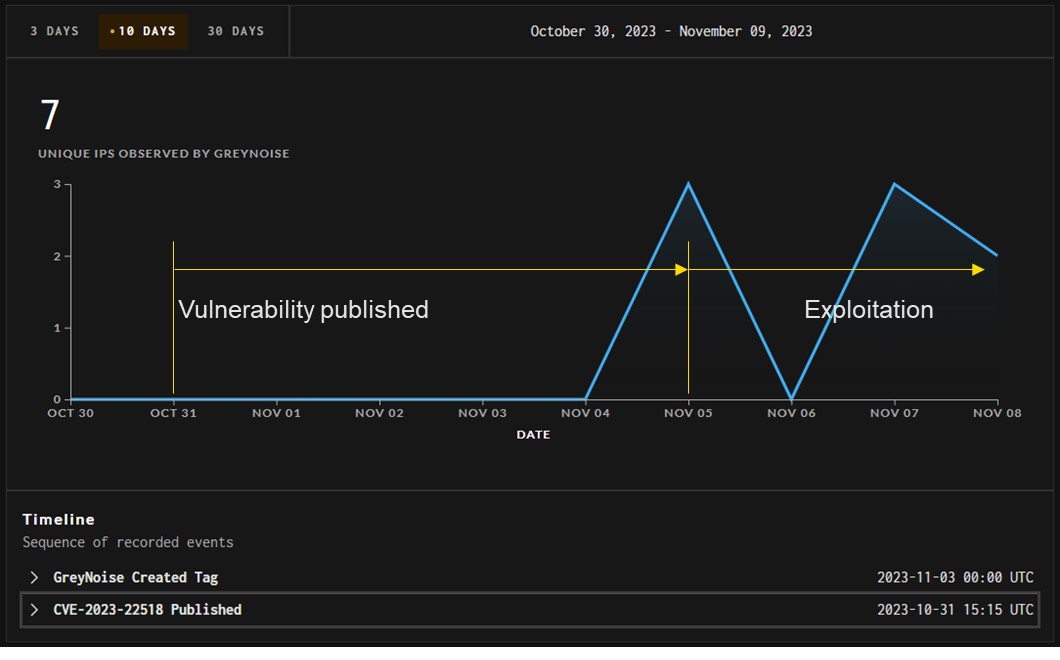This screenshot has height=660, width=1060.
Task: Click the CVE-2023-22518 Published row label
Action: click(x=147, y=609)
